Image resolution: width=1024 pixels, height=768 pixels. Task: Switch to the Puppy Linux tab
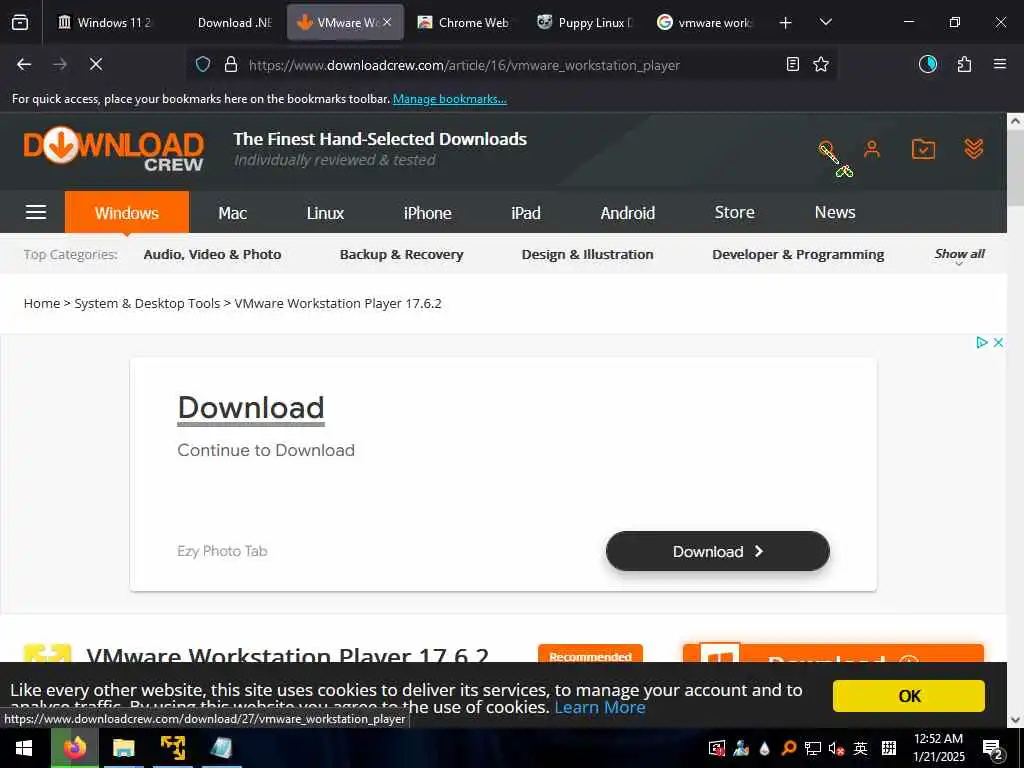585,22
